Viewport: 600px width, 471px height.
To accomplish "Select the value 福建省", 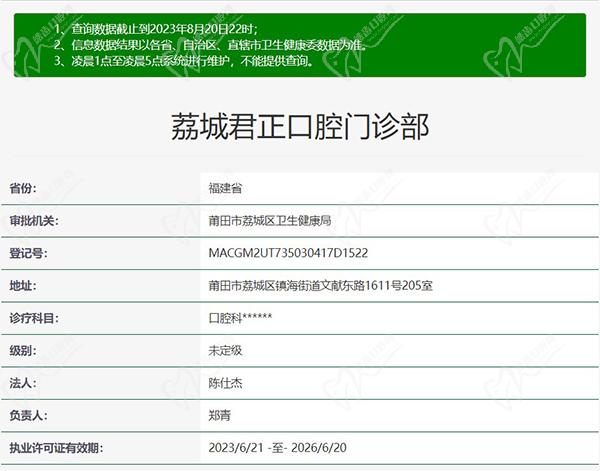I will (x=225, y=188).
